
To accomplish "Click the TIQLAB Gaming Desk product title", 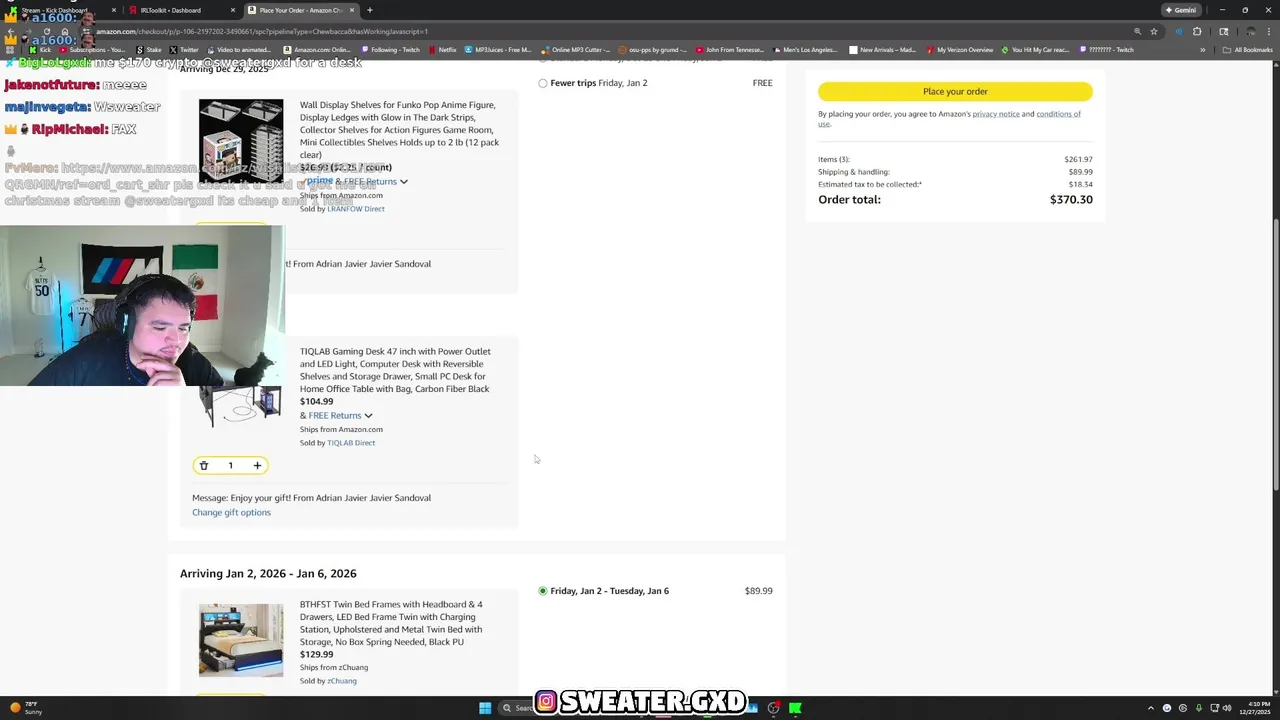I will (395, 370).
